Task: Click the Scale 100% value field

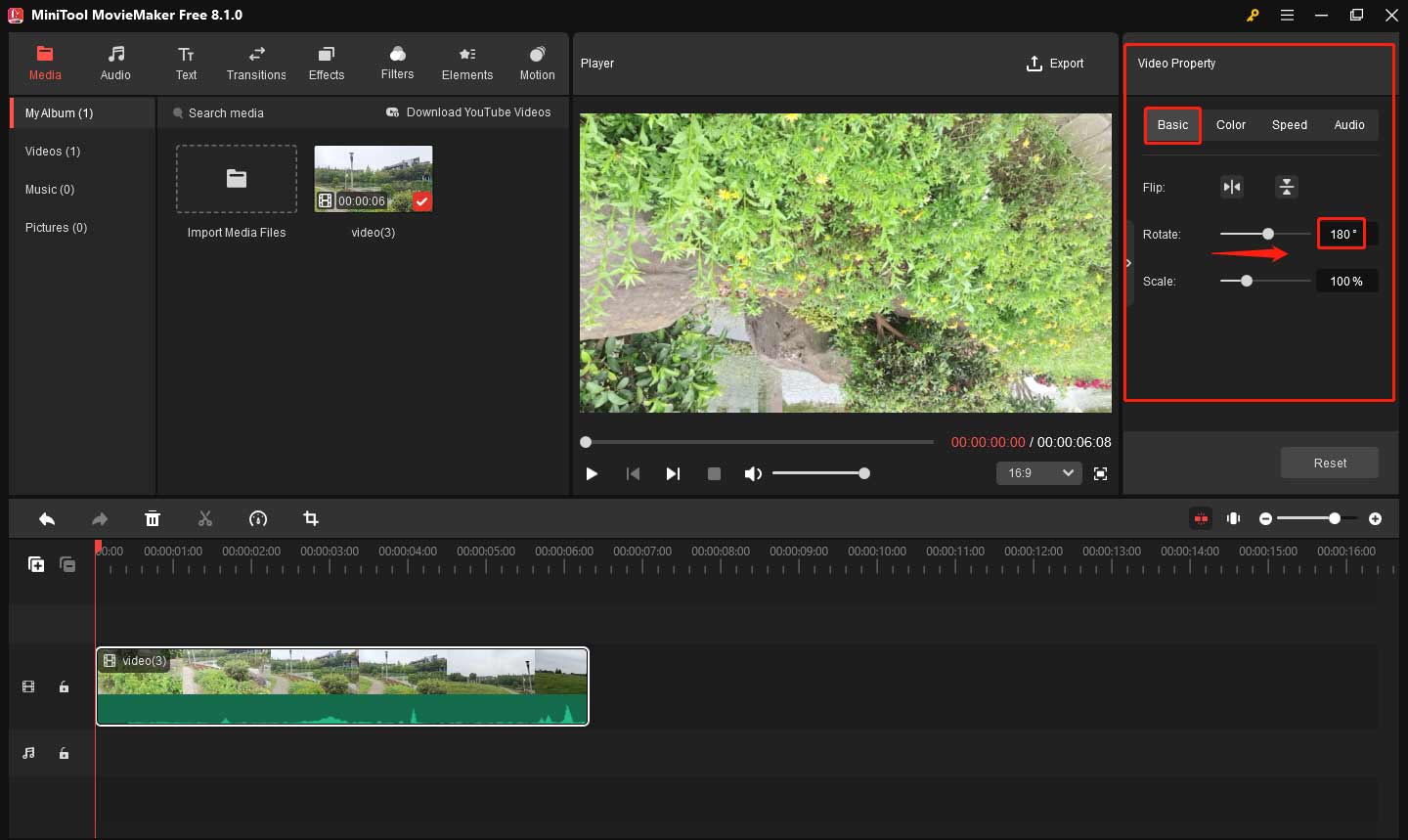Action: (x=1346, y=281)
